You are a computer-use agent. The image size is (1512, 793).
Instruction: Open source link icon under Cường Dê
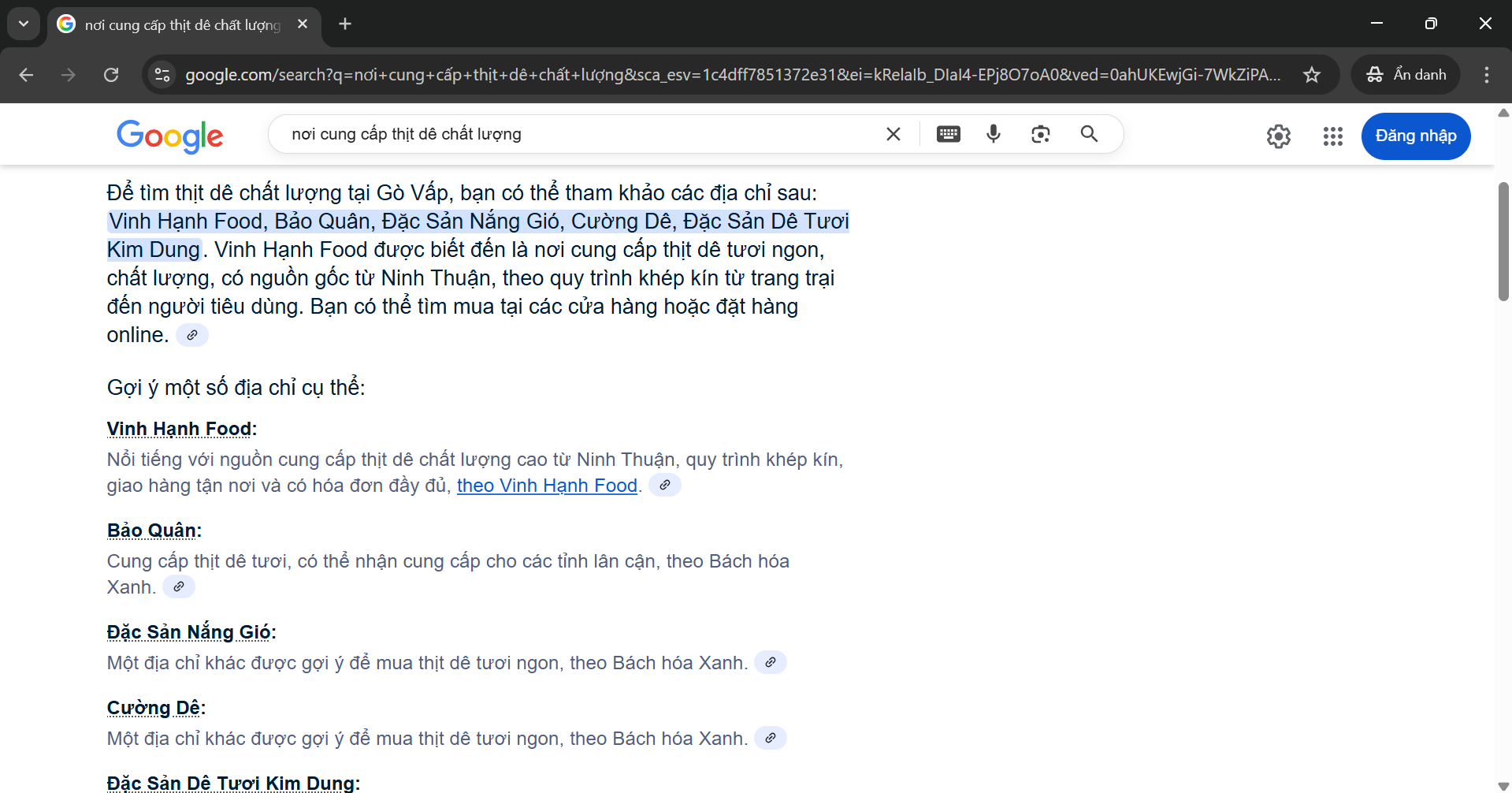[771, 738]
